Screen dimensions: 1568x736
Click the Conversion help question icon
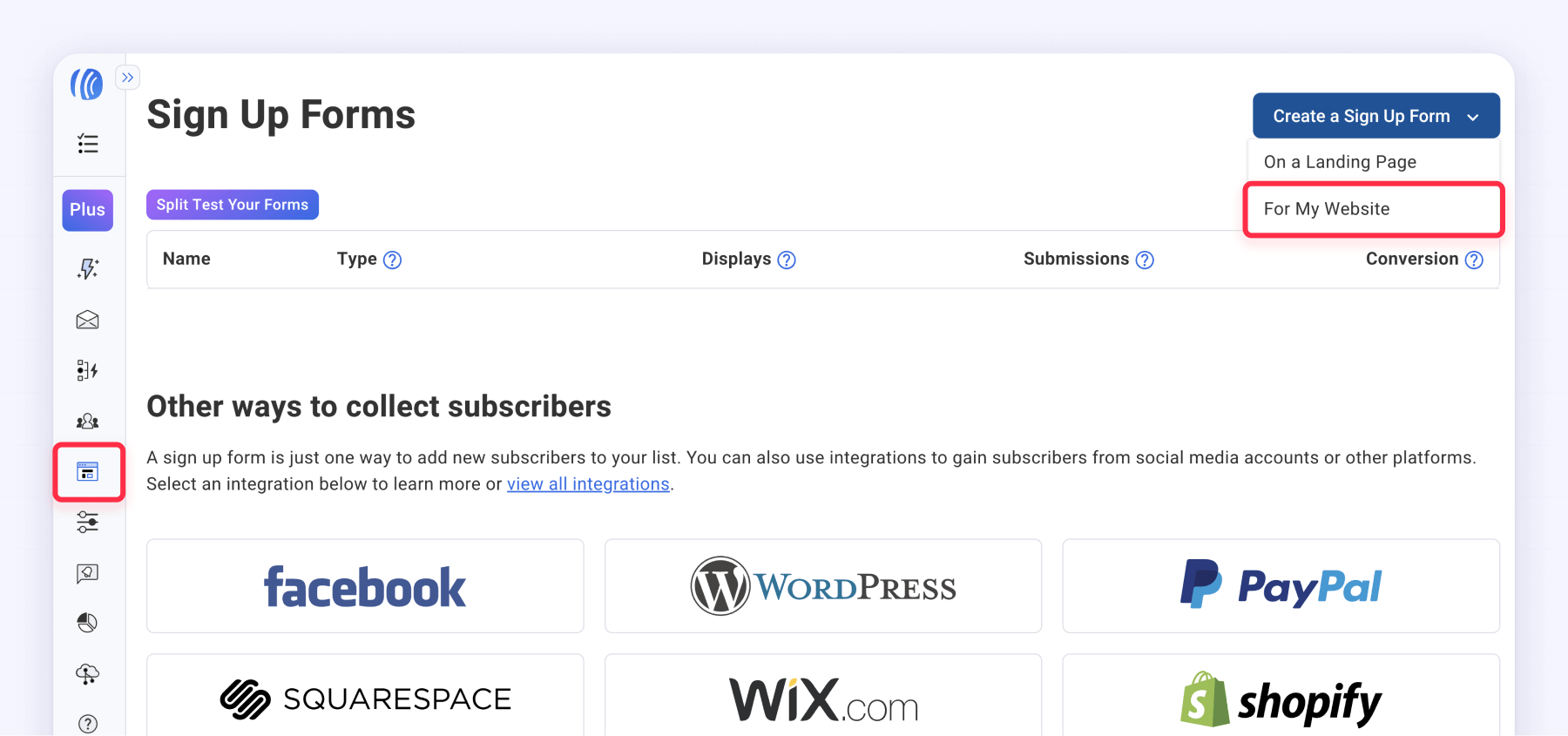pyautogui.click(x=1474, y=260)
